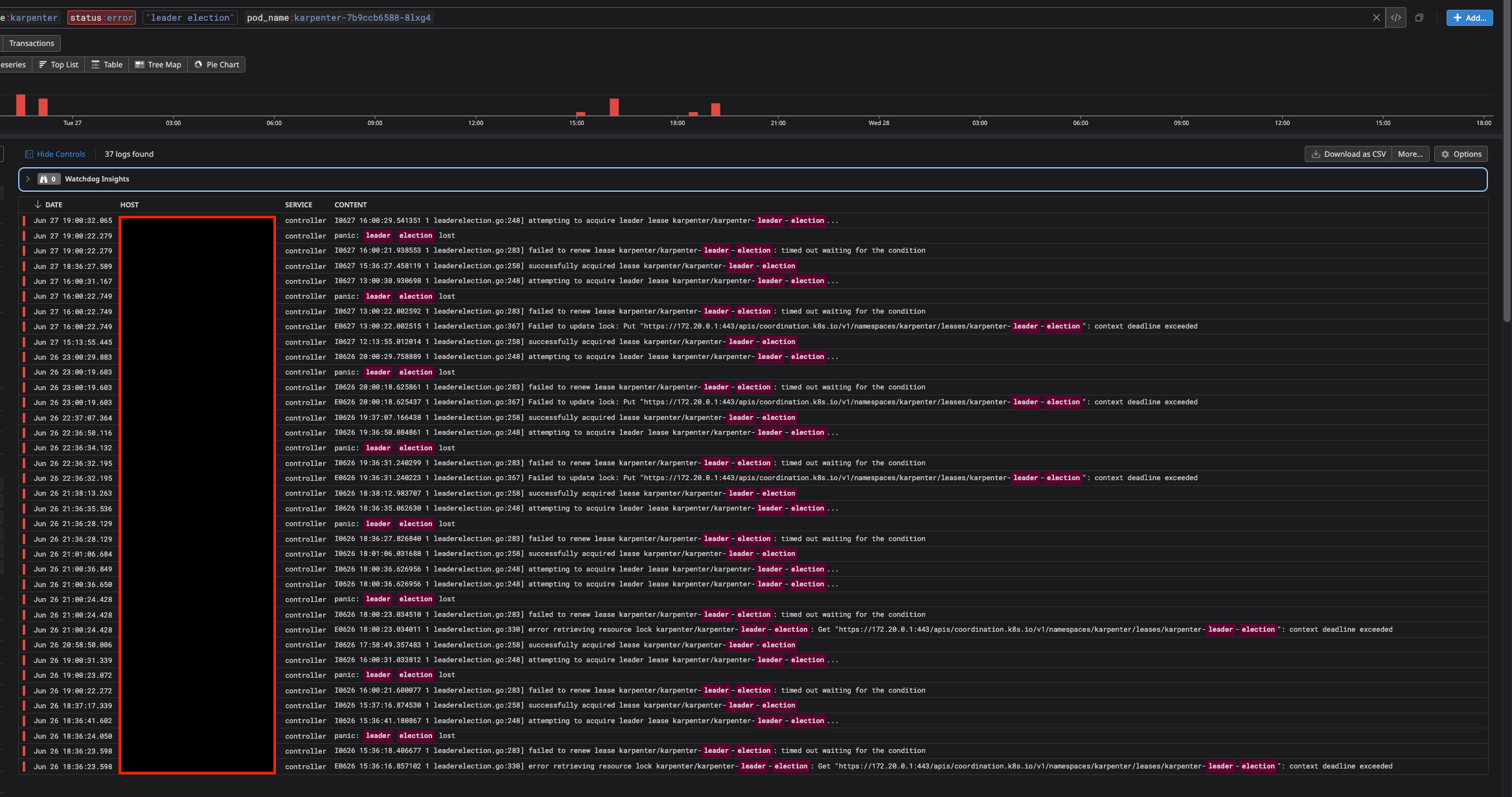Open the blue Add... dropdown

1469,17
